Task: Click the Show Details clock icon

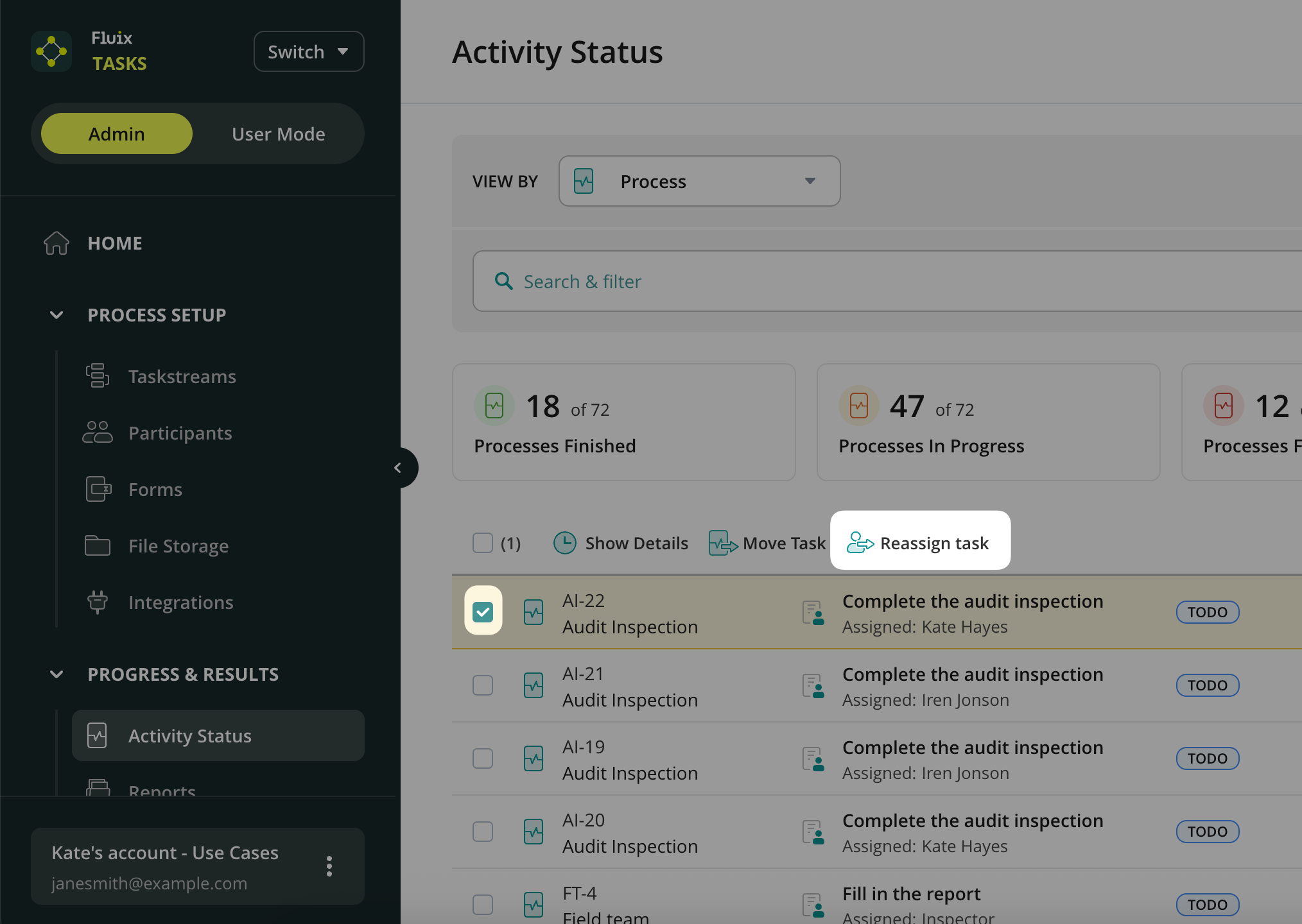Action: [x=564, y=543]
